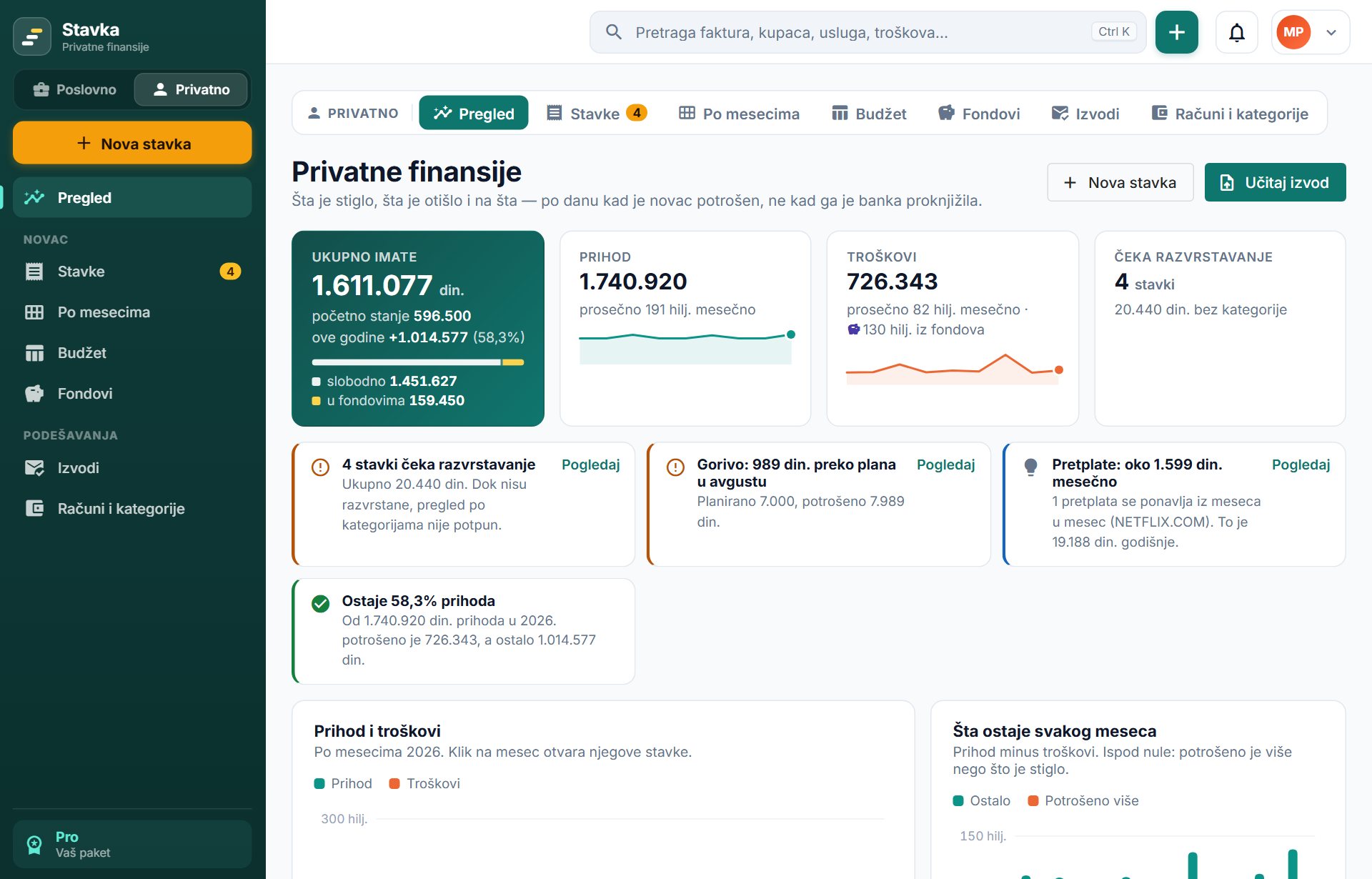1372x879 pixels.
Task: Click the Po mesecima grid icon in sidebar
Action: [x=34, y=312]
